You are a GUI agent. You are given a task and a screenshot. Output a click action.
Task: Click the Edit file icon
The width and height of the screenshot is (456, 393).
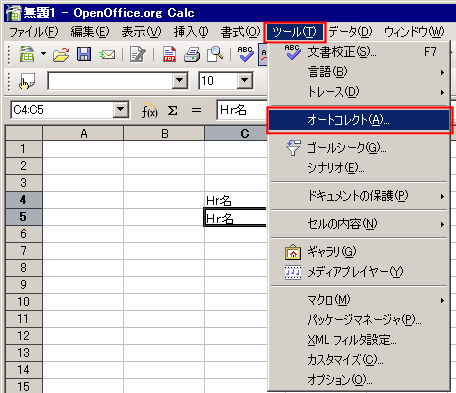(138, 54)
